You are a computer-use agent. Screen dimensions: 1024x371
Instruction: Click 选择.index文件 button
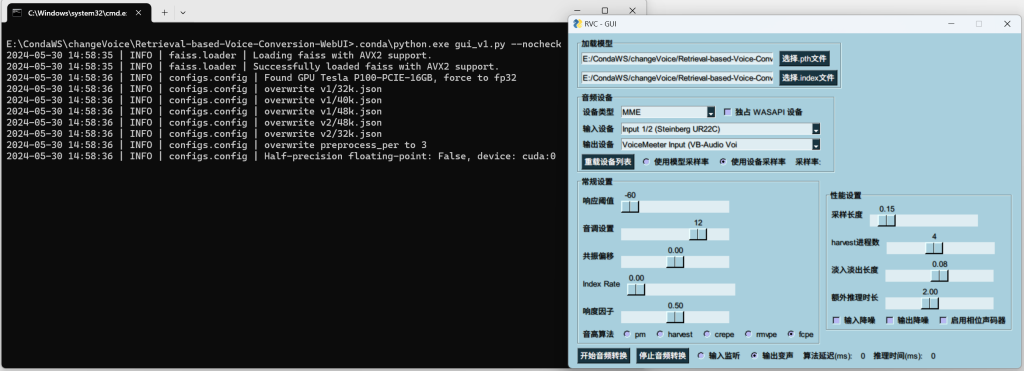pyautogui.click(x=808, y=78)
